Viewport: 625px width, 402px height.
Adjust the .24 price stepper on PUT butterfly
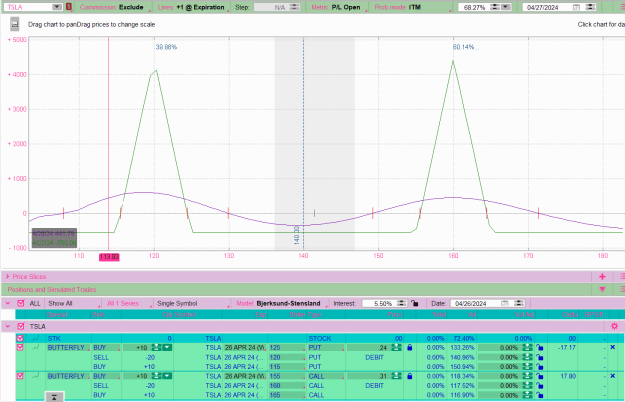coord(396,347)
